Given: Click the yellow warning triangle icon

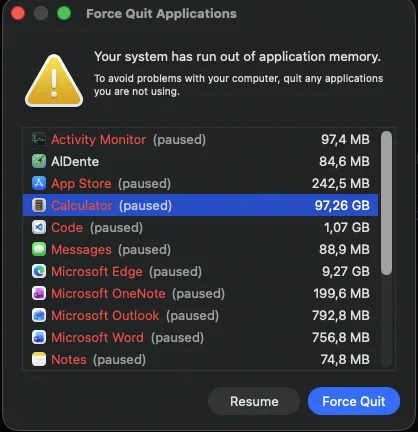Looking at the screenshot, I should pyautogui.click(x=54, y=81).
